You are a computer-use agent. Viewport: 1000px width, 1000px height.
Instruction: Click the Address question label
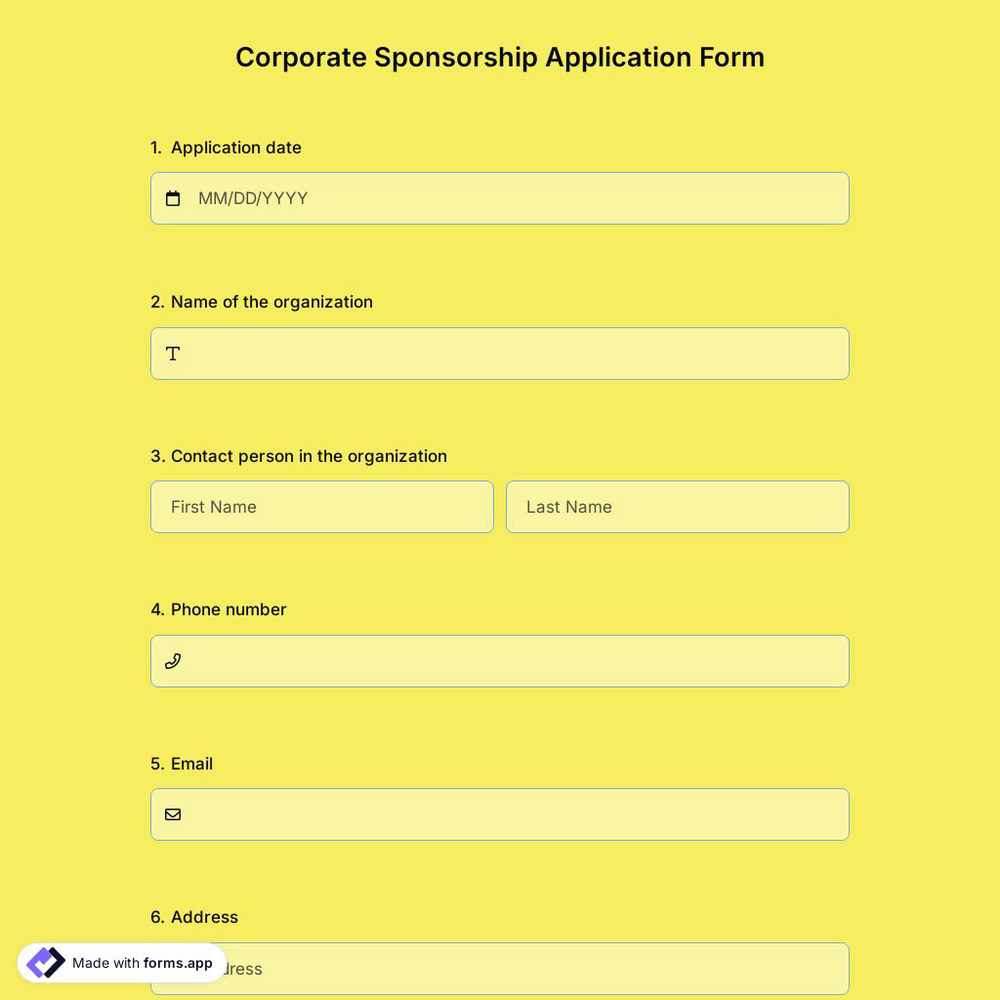(x=194, y=917)
